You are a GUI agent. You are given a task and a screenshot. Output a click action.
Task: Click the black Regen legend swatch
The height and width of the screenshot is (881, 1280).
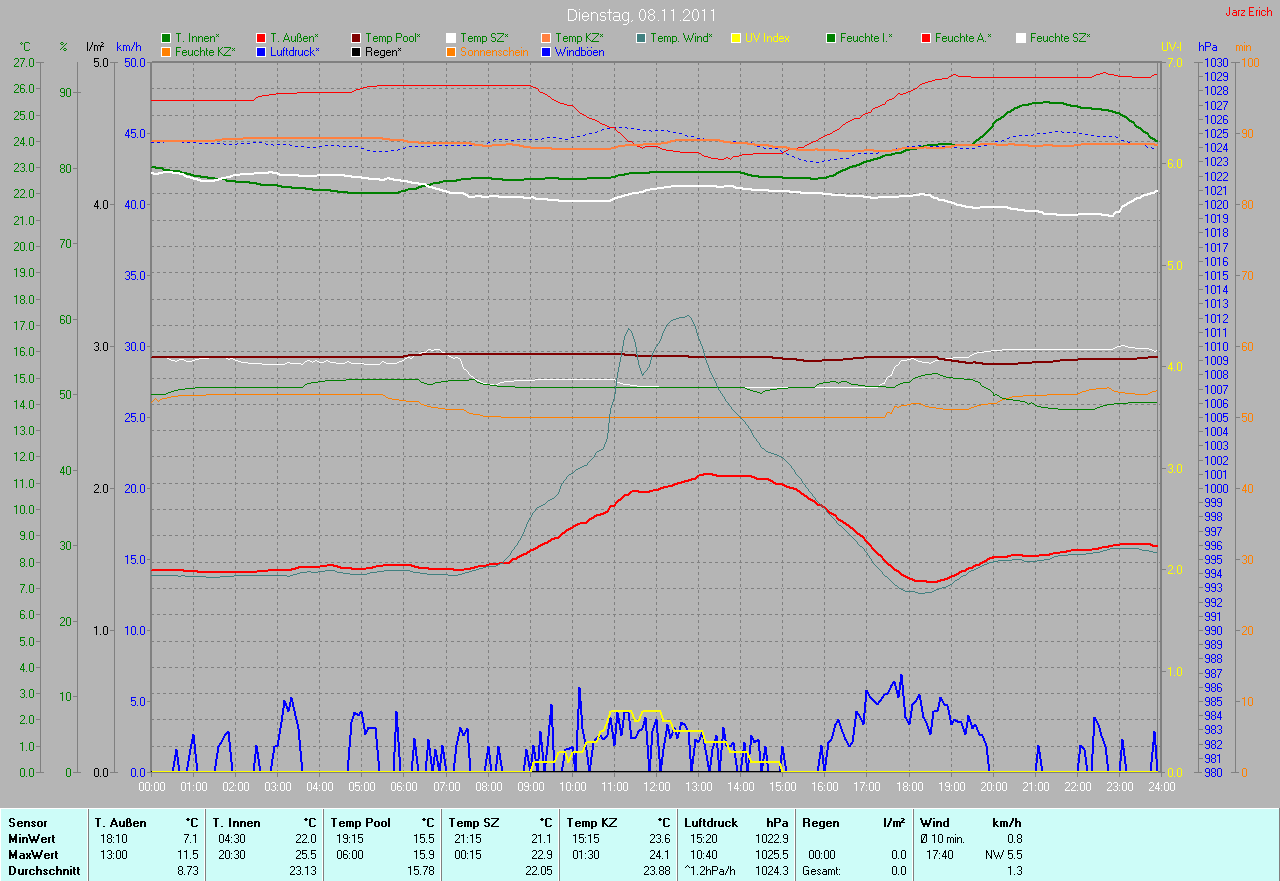356,51
